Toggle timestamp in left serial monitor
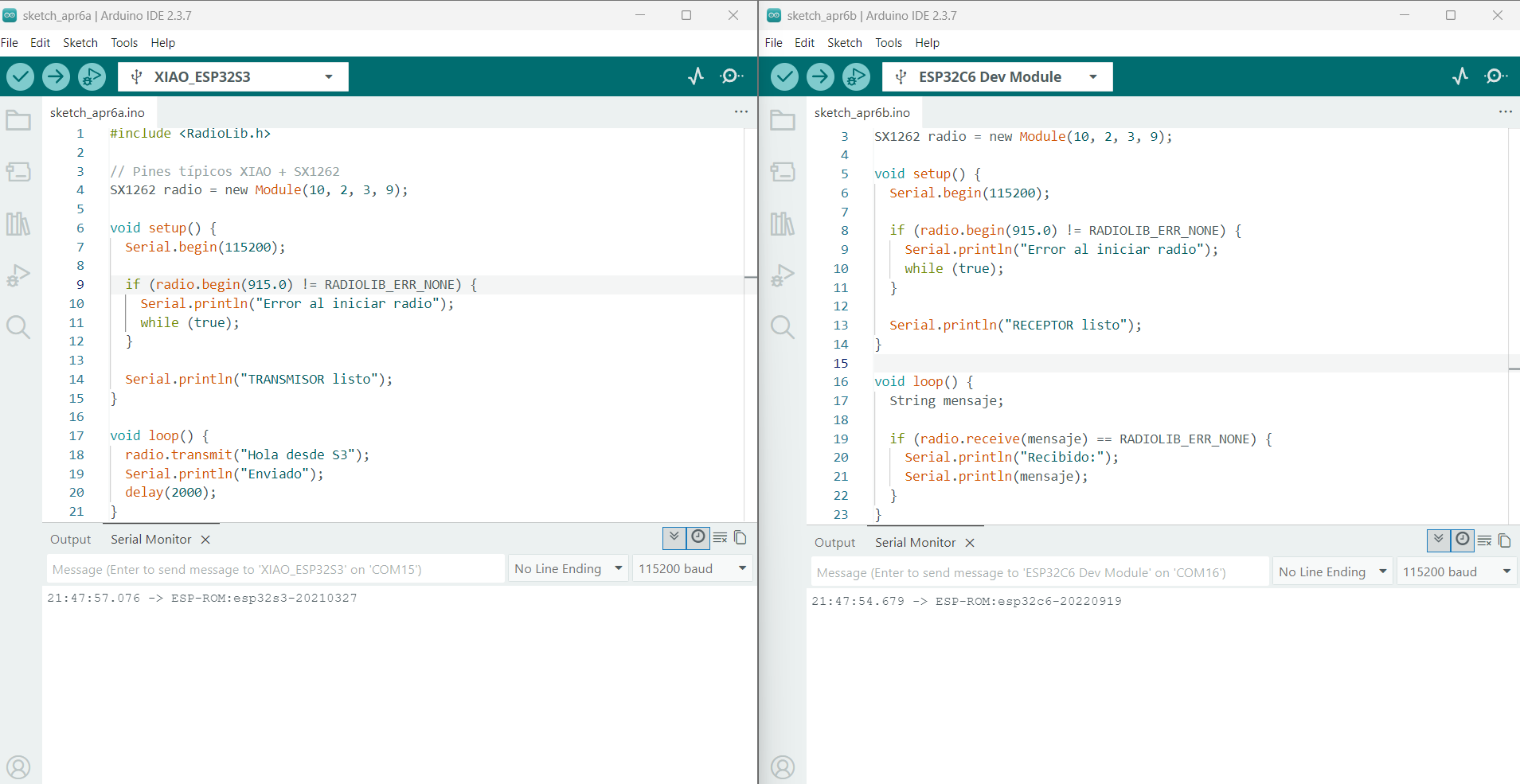This screenshot has width=1520, height=784. coord(698,538)
